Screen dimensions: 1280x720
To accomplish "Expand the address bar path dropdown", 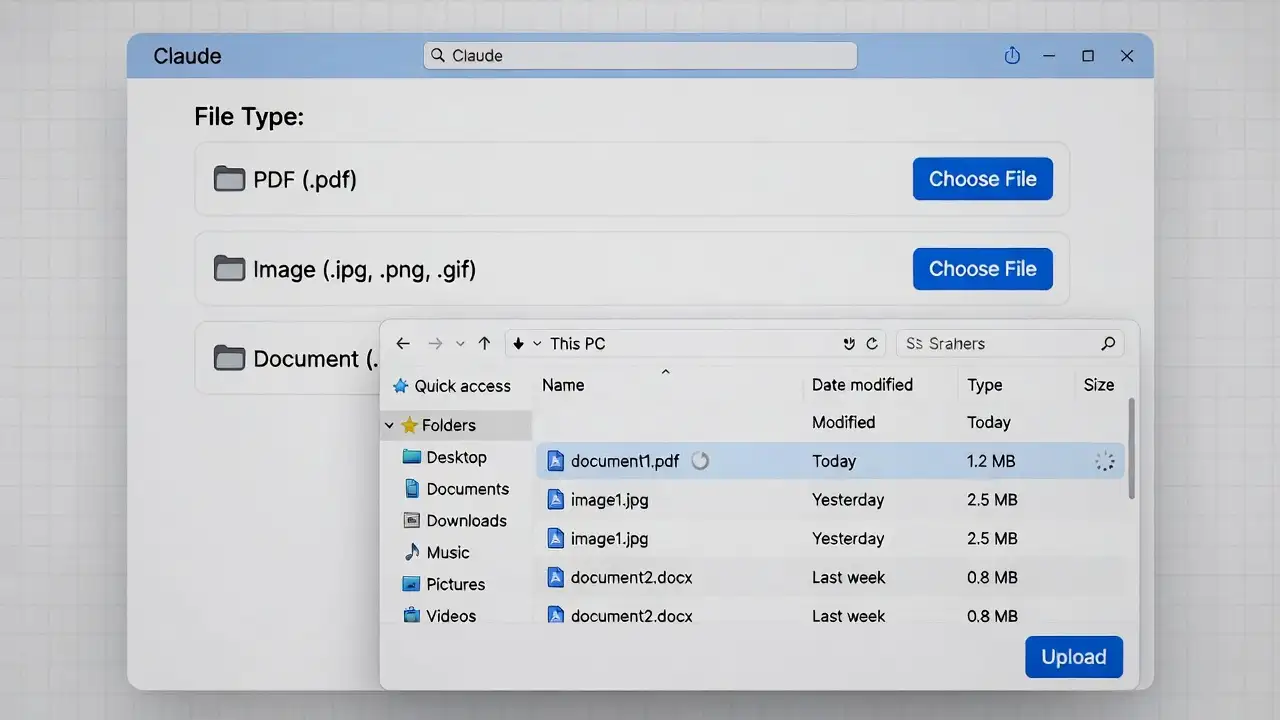I will (537, 344).
